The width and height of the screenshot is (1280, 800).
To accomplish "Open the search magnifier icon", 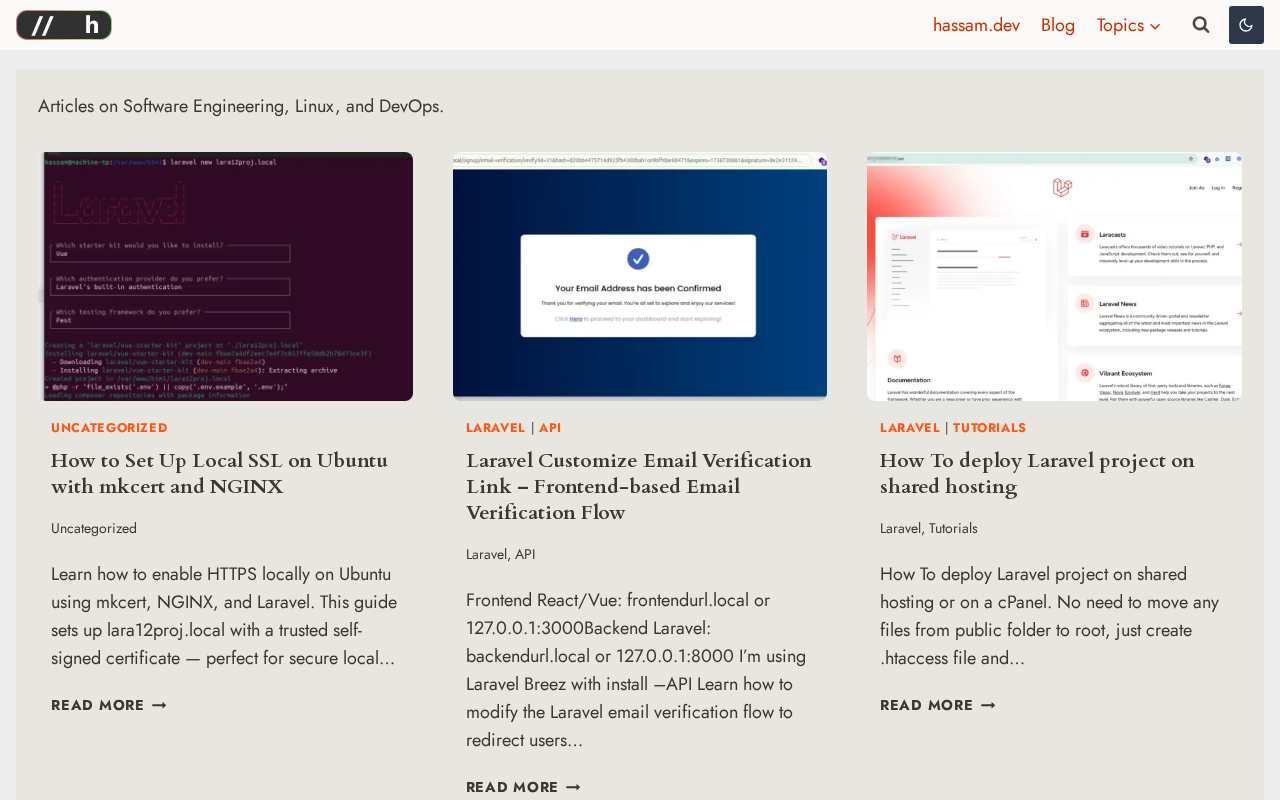I will [x=1201, y=25].
